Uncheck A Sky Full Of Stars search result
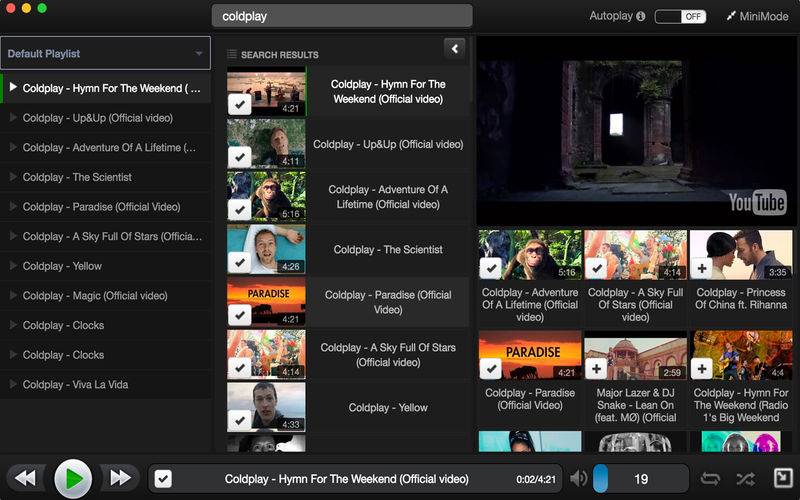800x500 pixels. (x=239, y=367)
